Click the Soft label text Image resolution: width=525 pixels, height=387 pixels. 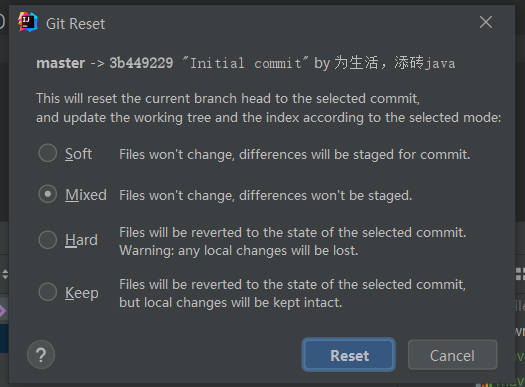click(78, 154)
